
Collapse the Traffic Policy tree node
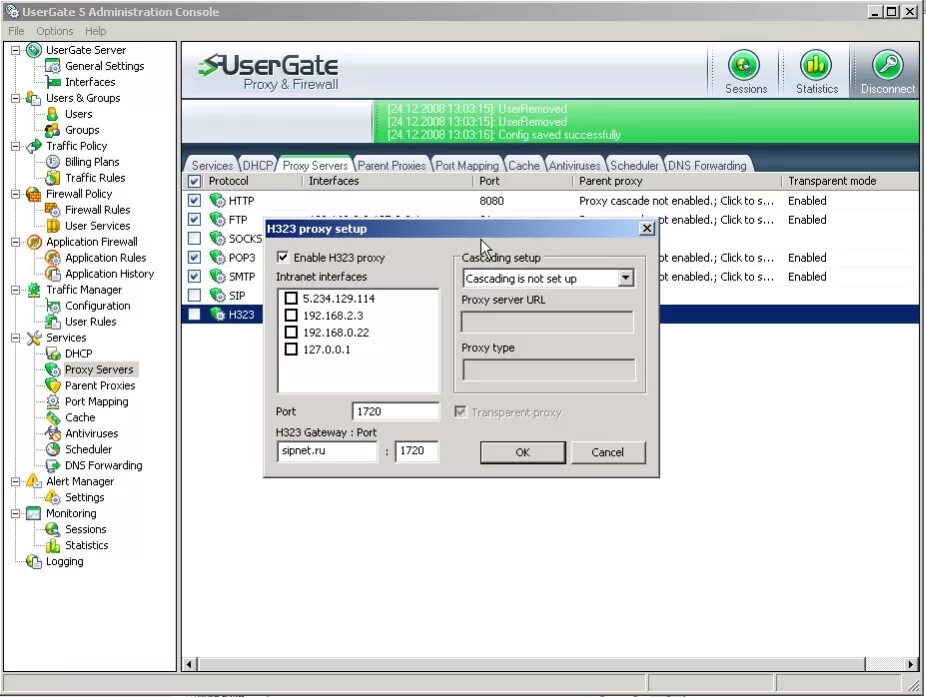pyautogui.click(x=16, y=146)
